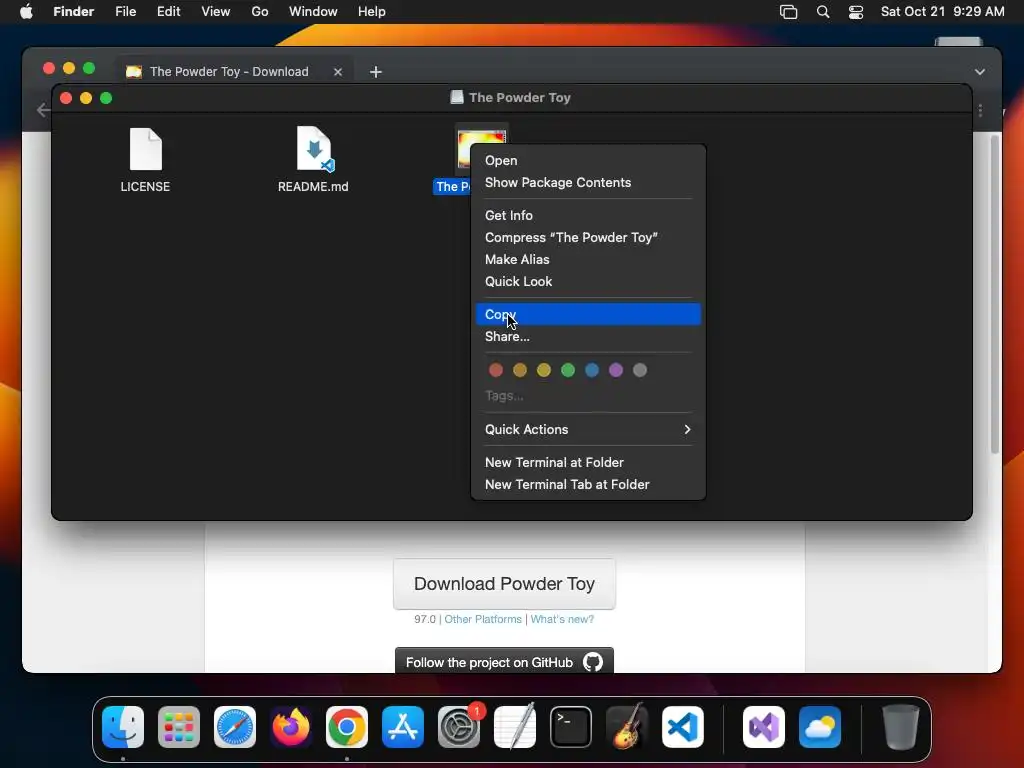Click the Stage Manager menu bar icon
Screen dimensions: 1024x768
pyautogui.click(x=788, y=12)
